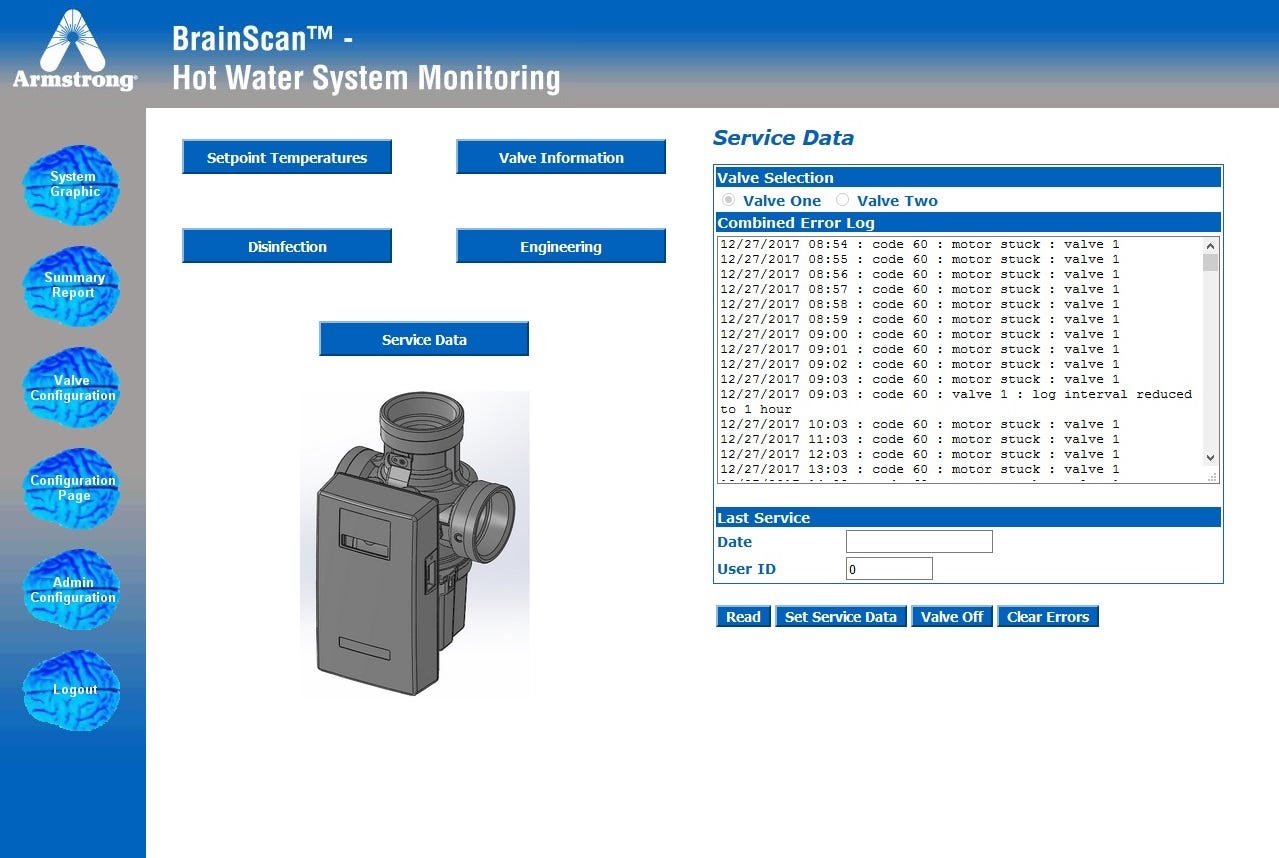Select the Valve Two radio button

click(x=842, y=200)
